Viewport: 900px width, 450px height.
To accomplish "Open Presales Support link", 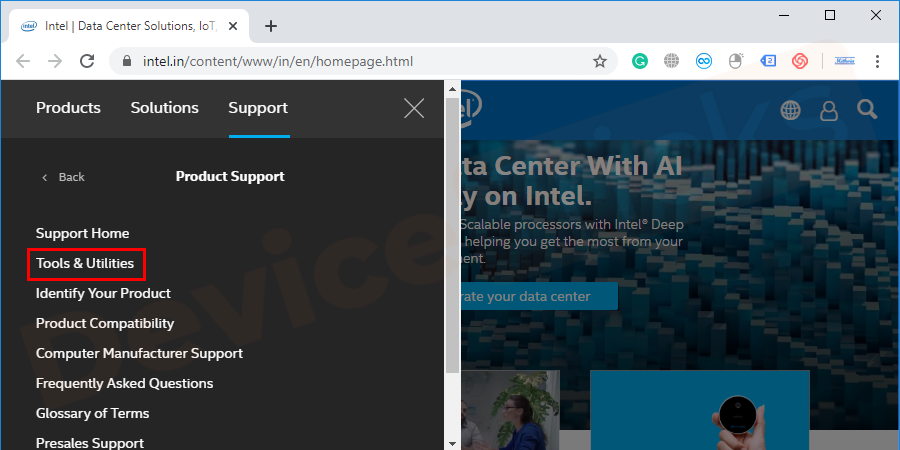I will coord(90,443).
